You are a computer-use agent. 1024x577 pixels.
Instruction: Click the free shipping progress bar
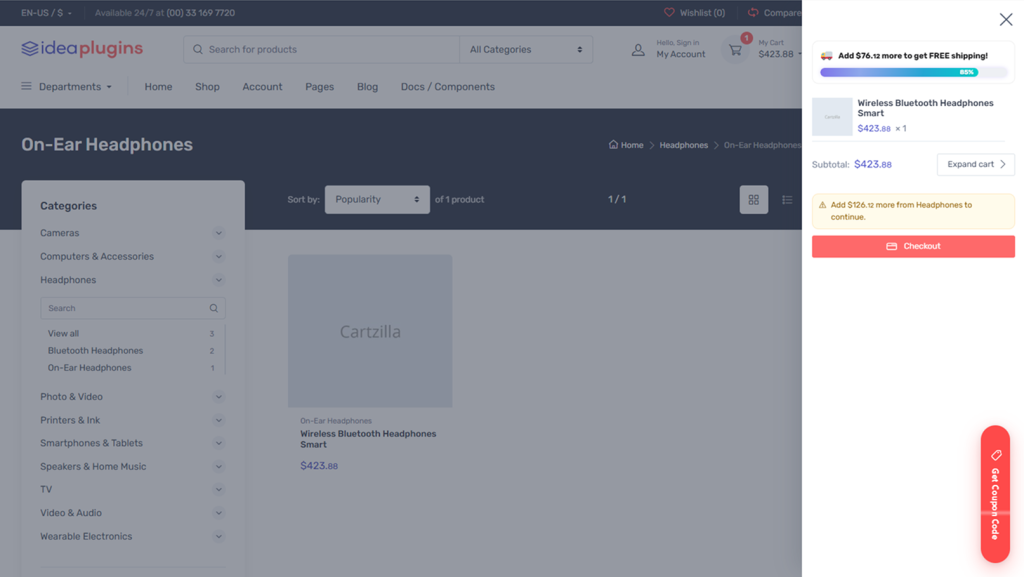click(x=913, y=72)
